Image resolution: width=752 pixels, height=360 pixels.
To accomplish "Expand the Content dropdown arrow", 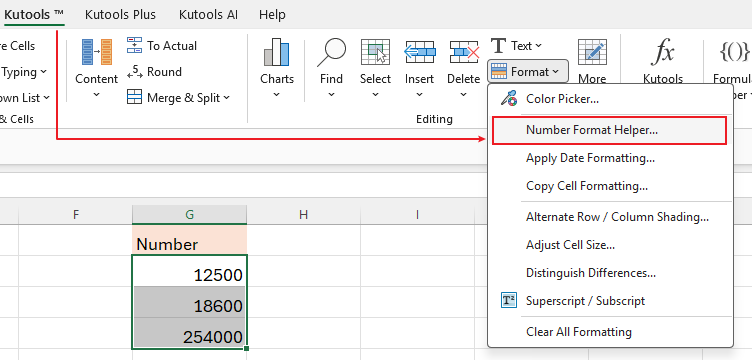I will (96, 94).
